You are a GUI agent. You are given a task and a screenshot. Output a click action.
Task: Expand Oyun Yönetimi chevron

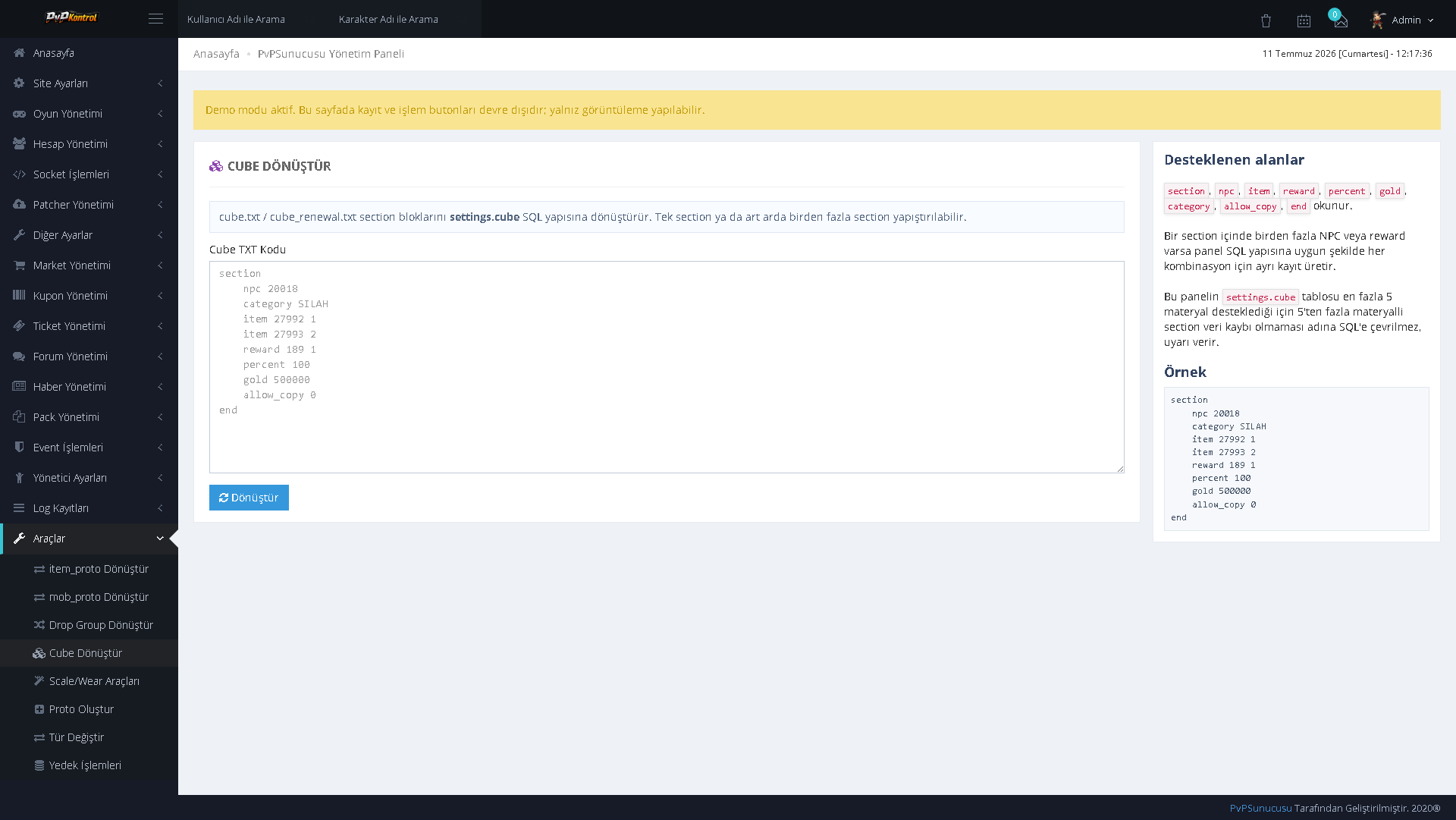[160, 114]
